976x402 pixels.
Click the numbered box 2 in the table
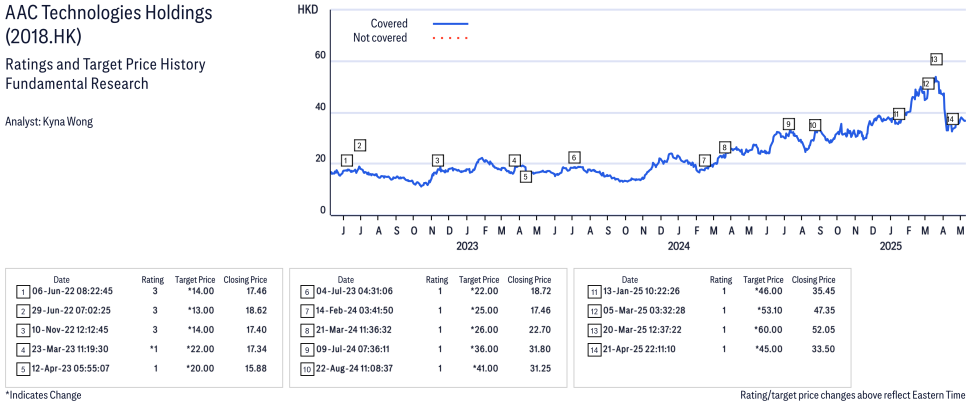tap(22, 311)
